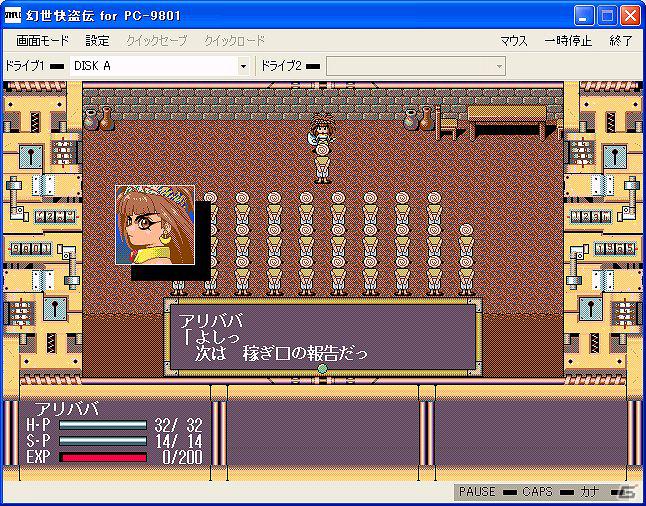The width and height of the screenshot is (646, 506).
Task: Click the アリババ speaker name in dialogue box
Action: [211, 321]
